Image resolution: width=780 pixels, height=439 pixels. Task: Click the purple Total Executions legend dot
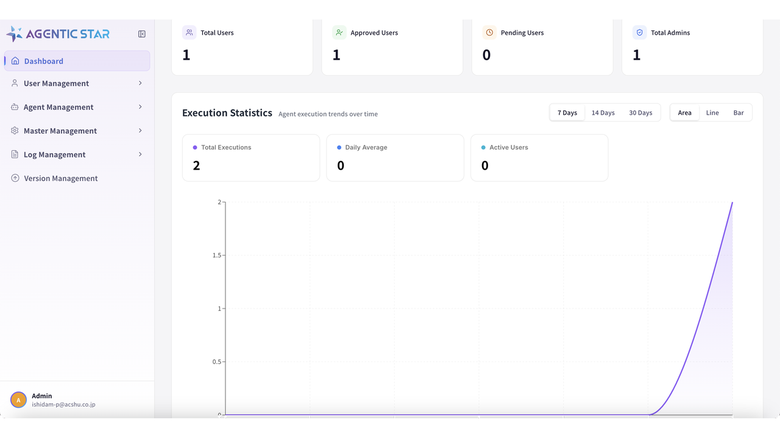(195, 148)
